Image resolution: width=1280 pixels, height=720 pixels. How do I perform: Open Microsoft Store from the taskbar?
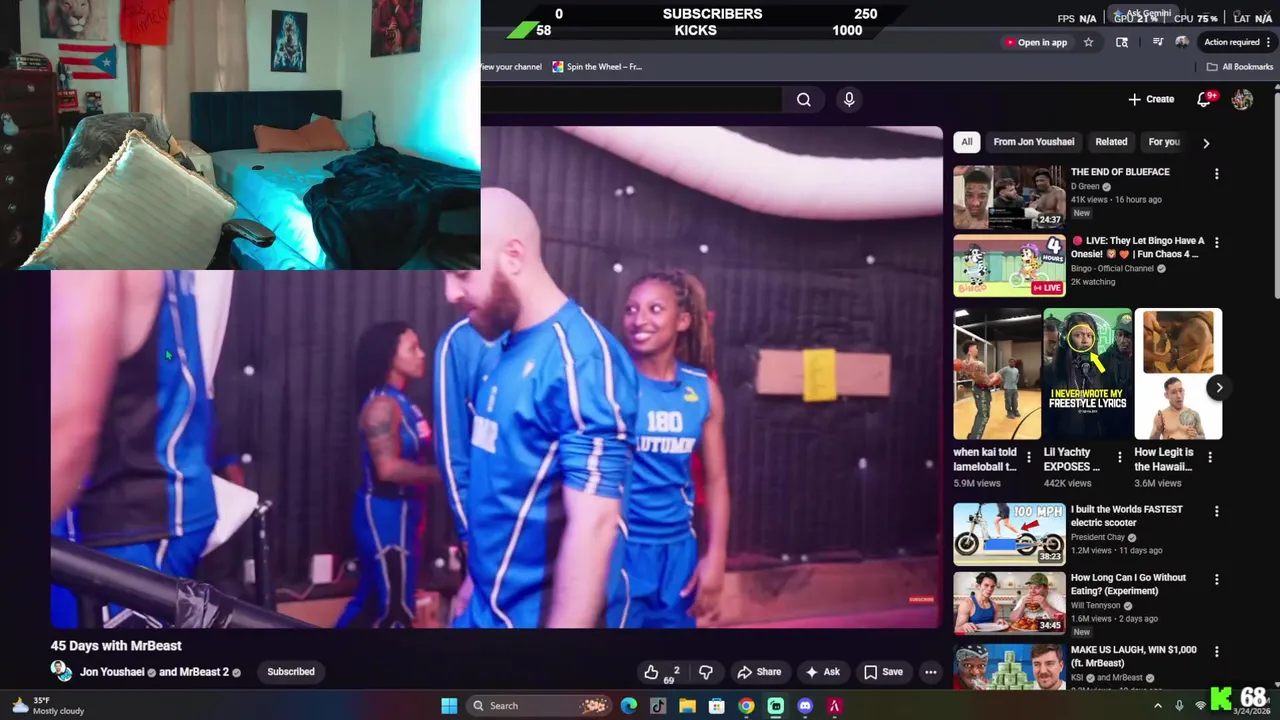point(717,706)
